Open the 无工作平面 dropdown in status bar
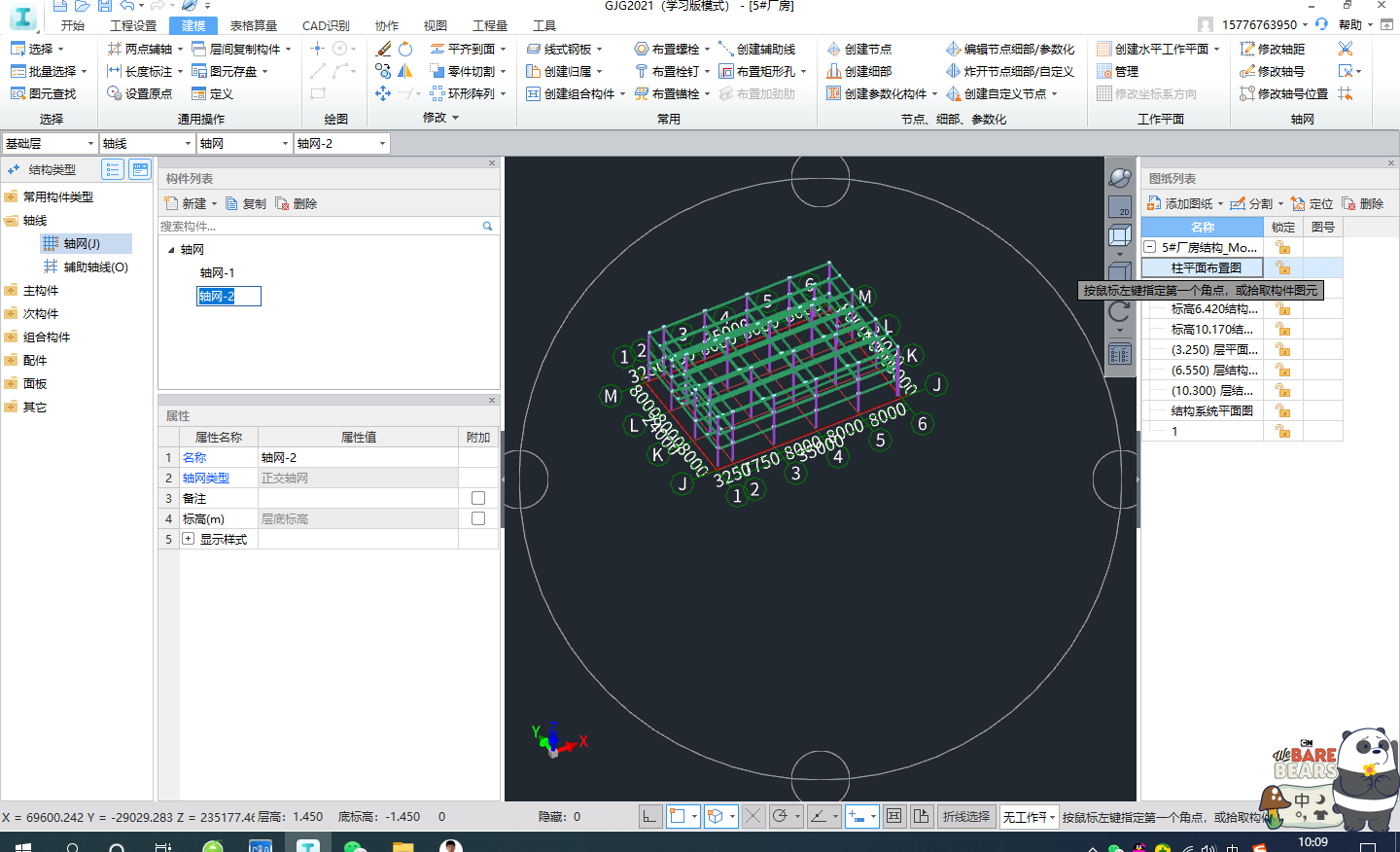The image size is (1400, 852). point(1029,817)
